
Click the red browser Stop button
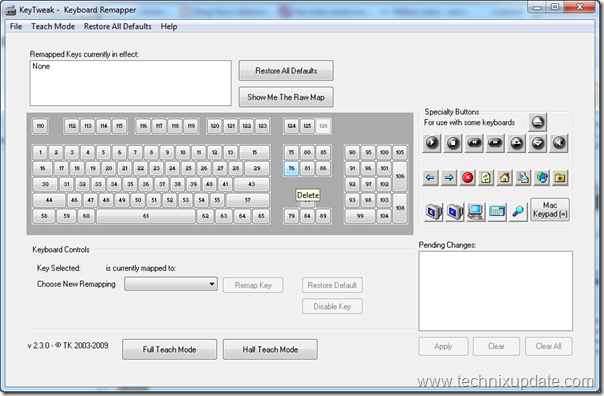click(x=468, y=178)
